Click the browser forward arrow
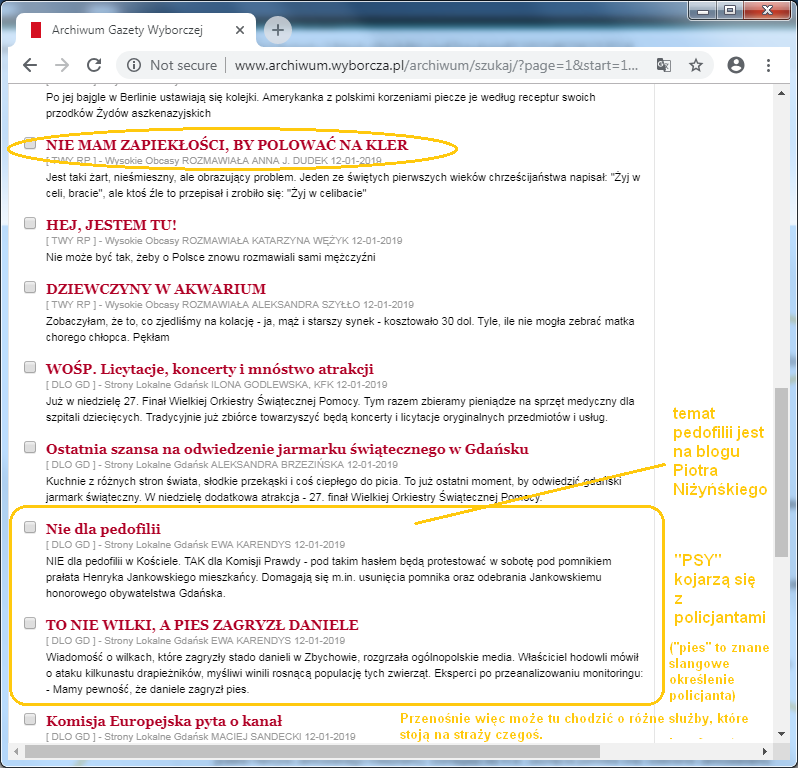Screen dimensions: 798x768 point(62,65)
